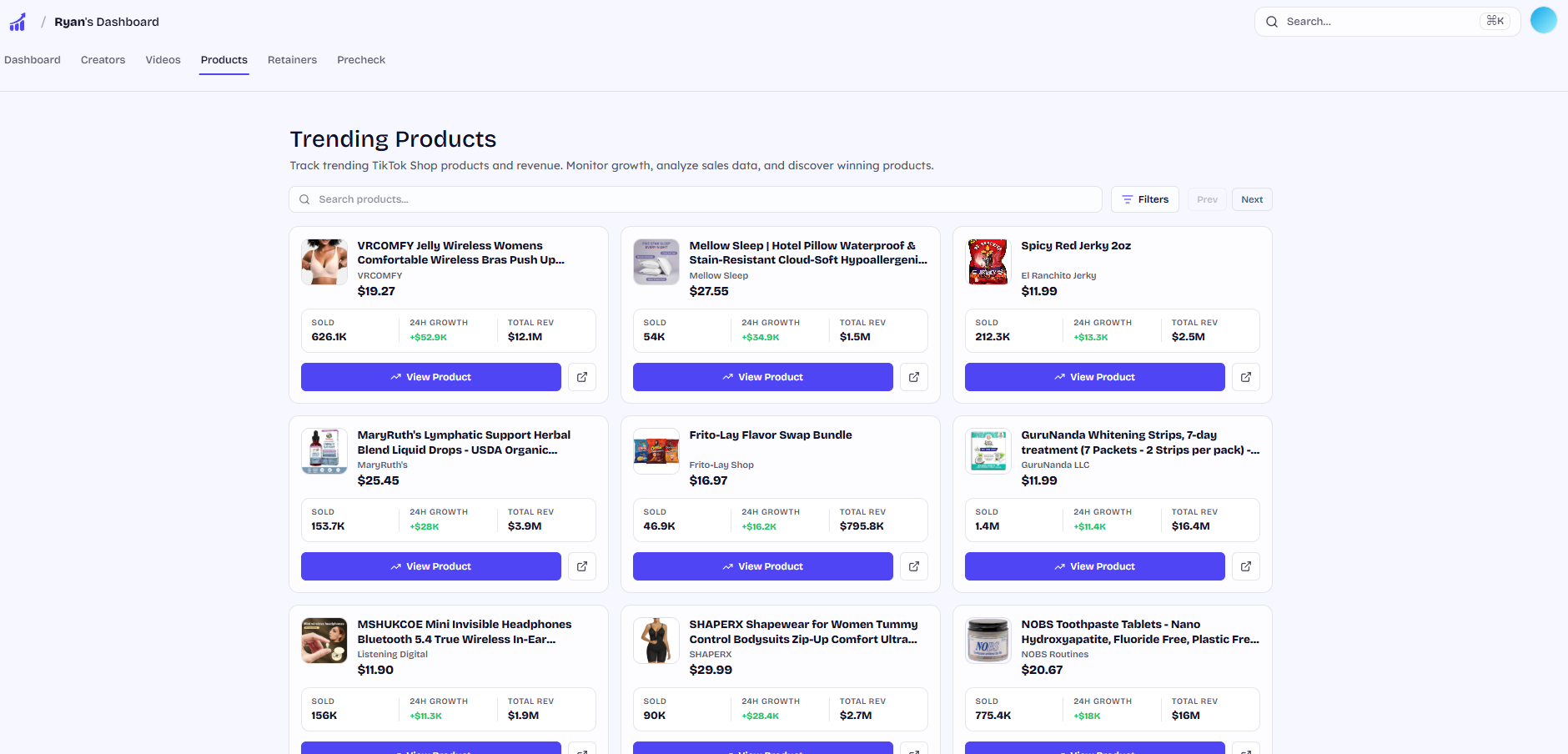1568x754 pixels.
Task: Go to Next page of products
Action: coord(1251,199)
